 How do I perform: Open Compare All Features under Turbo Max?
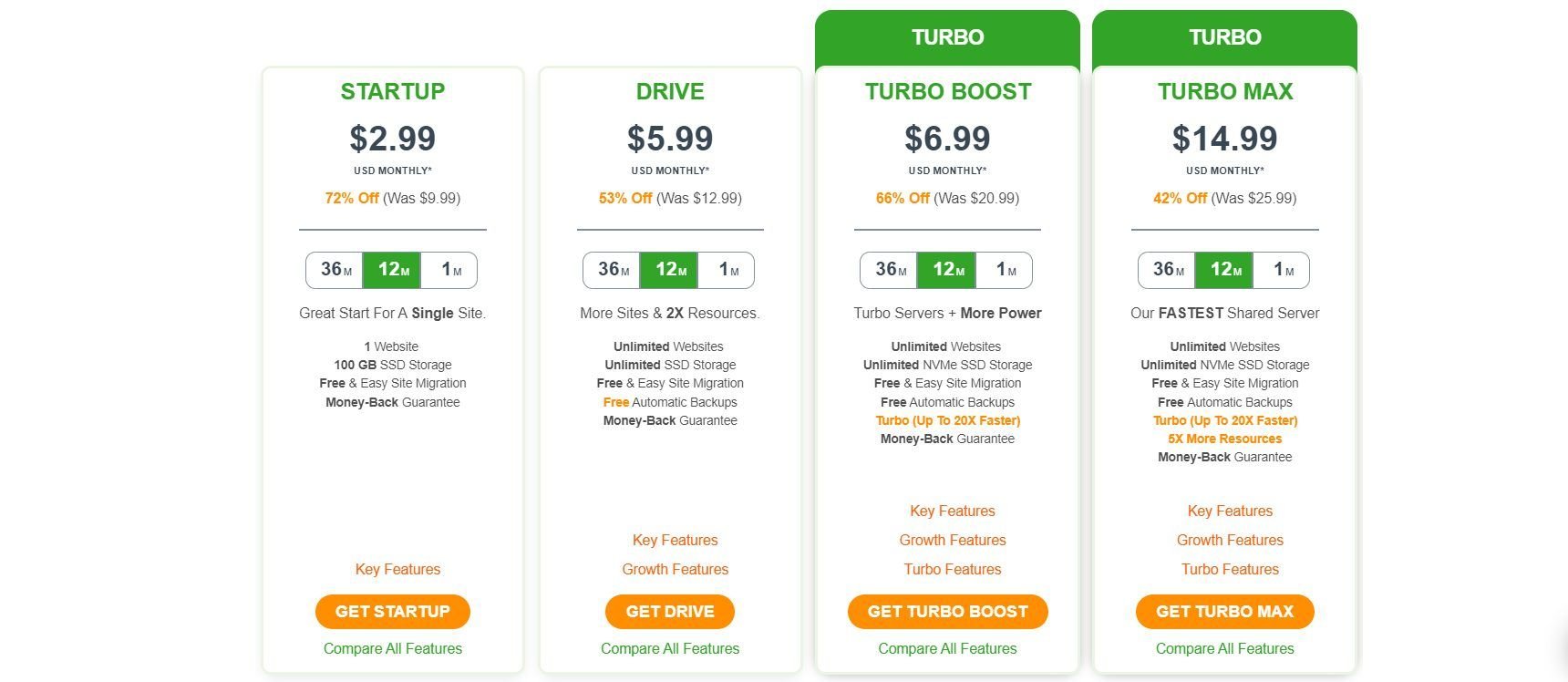(1225, 648)
